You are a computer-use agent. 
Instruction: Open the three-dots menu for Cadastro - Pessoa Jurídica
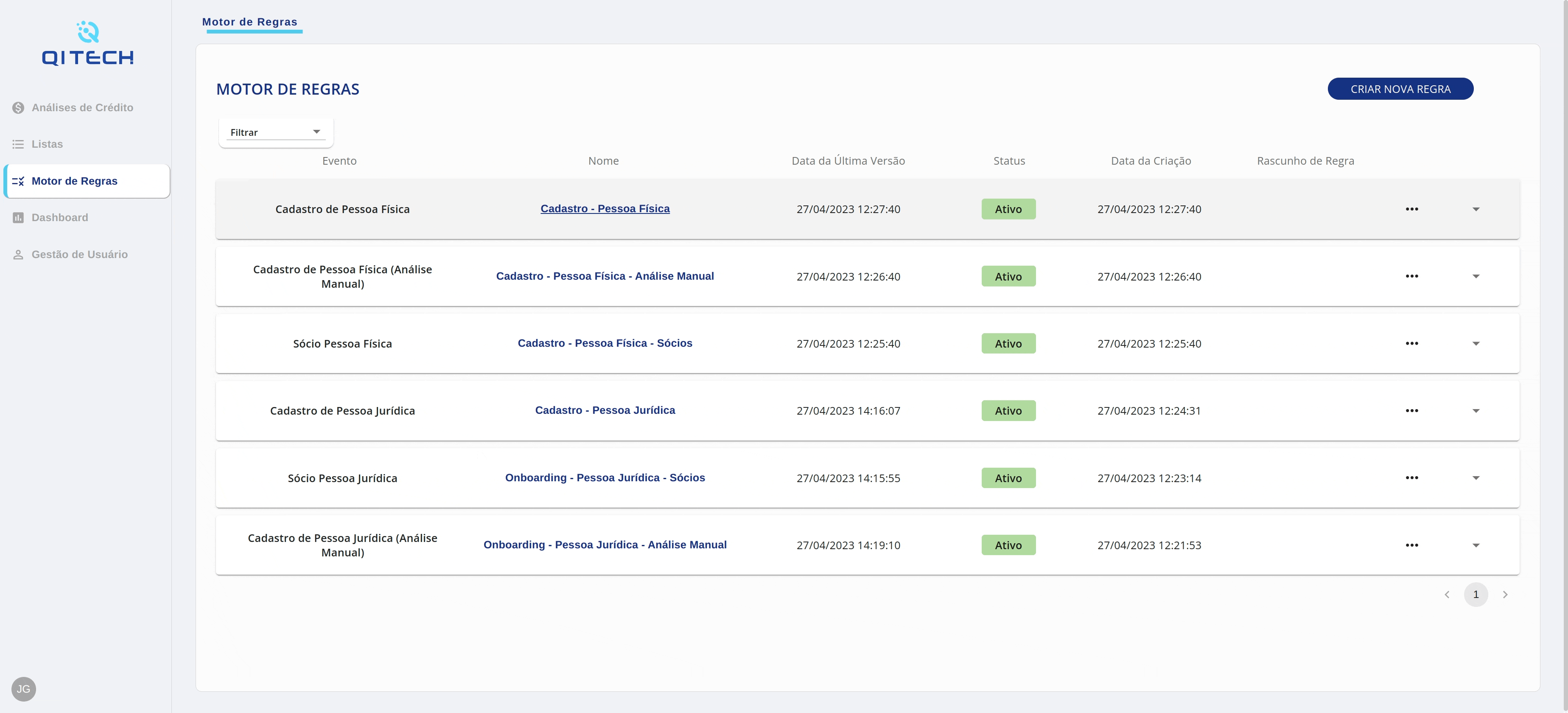tap(1412, 411)
